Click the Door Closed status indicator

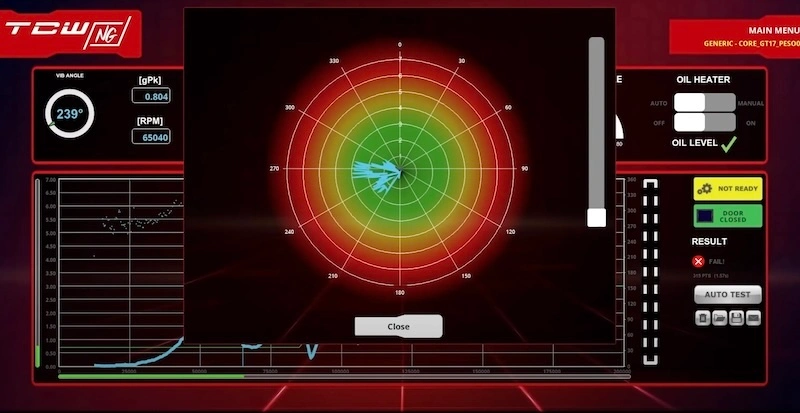(727, 215)
